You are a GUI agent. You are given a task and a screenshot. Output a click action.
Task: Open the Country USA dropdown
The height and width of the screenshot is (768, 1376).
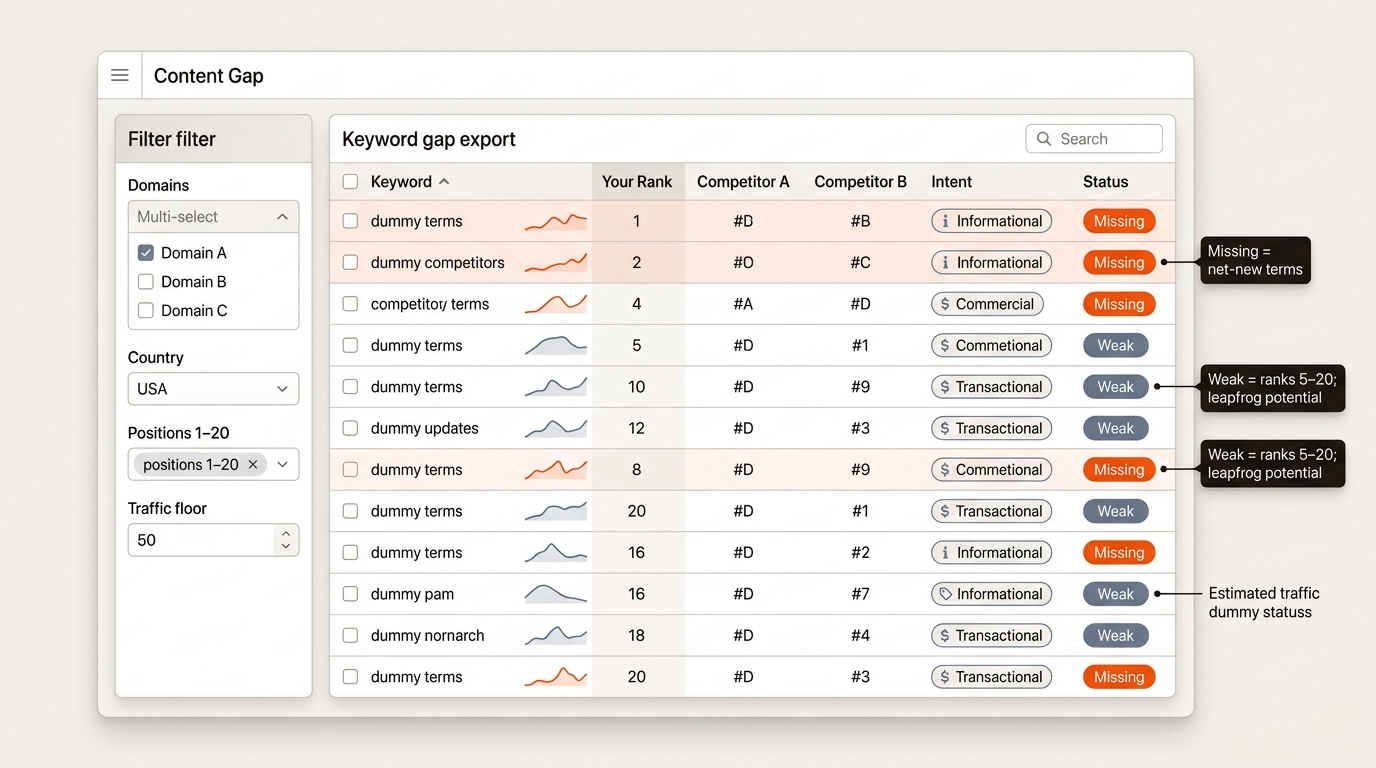click(213, 389)
